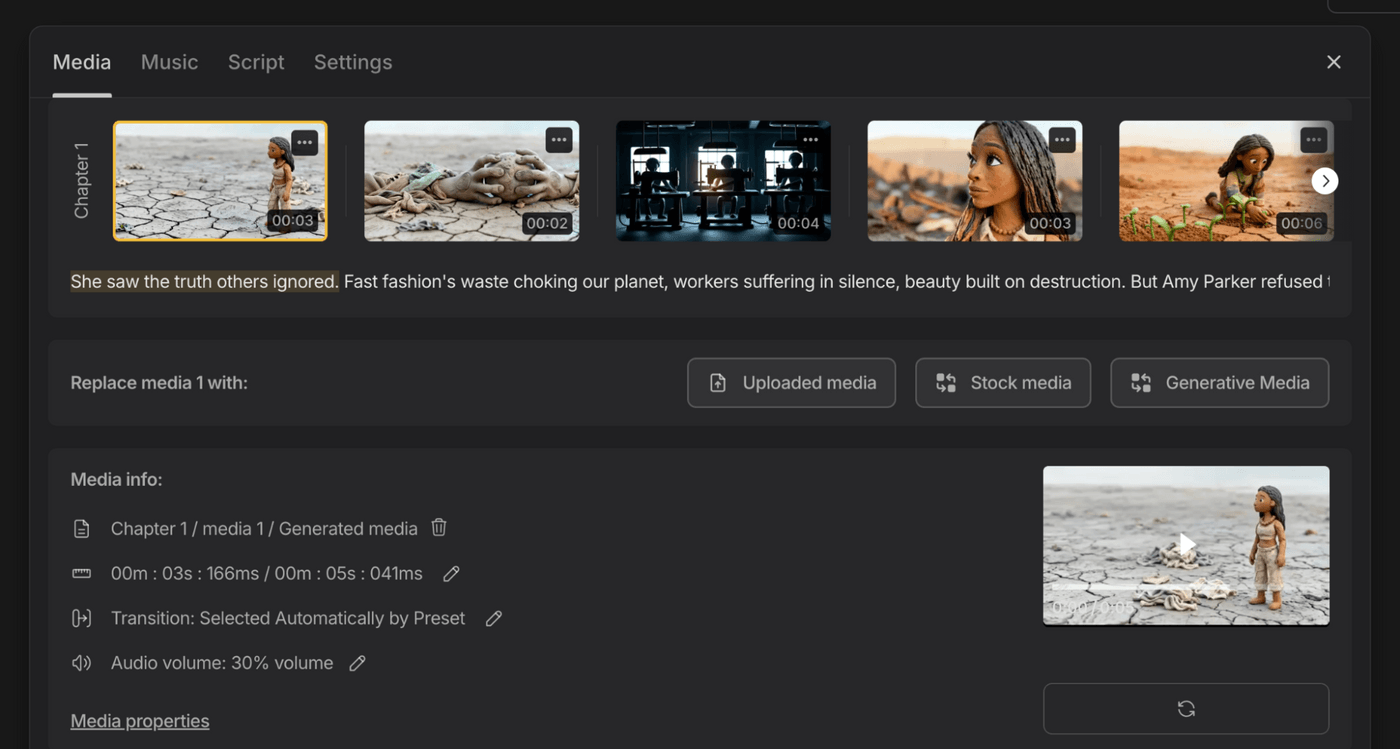1400x749 pixels.
Task: Open options menu on clay hands thumbnail
Action: (x=558, y=140)
